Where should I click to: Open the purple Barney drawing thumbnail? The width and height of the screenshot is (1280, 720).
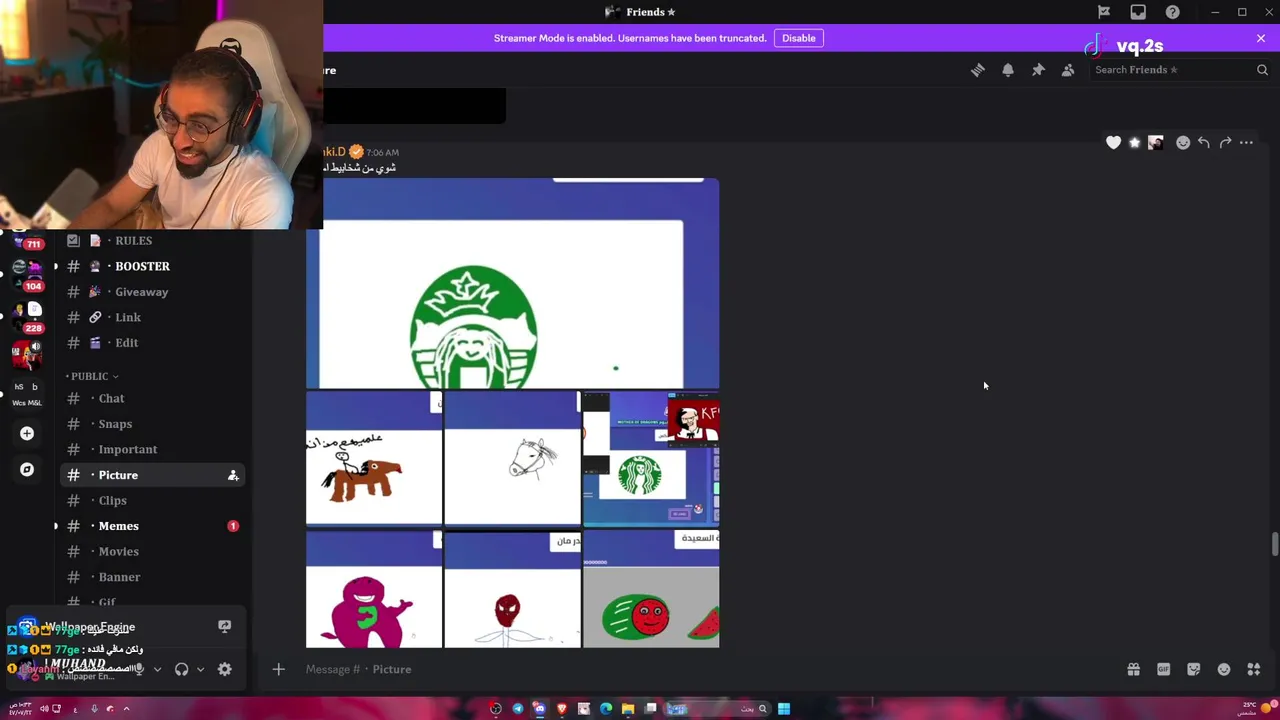(x=374, y=589)
